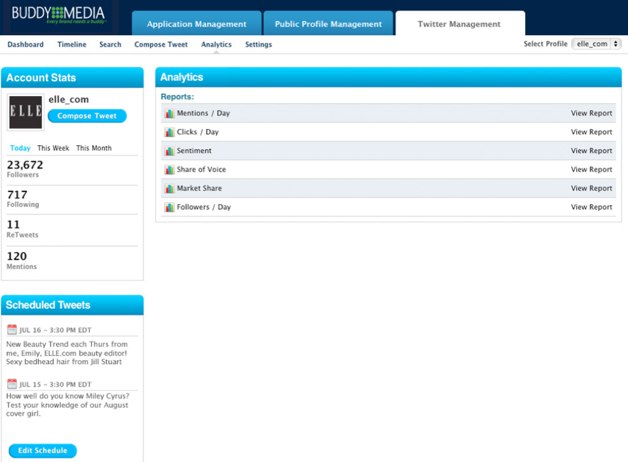Open the Select Profile elle_com dropdown
Image resolution: width=628 pixels, height=462 pixels.
coord(596,44)
